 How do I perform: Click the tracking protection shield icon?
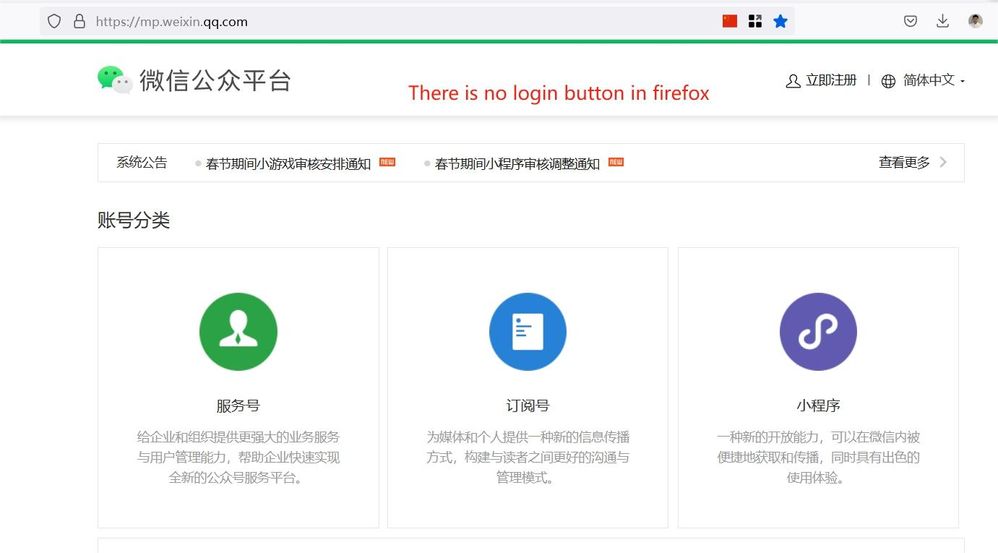click(54, 21)
